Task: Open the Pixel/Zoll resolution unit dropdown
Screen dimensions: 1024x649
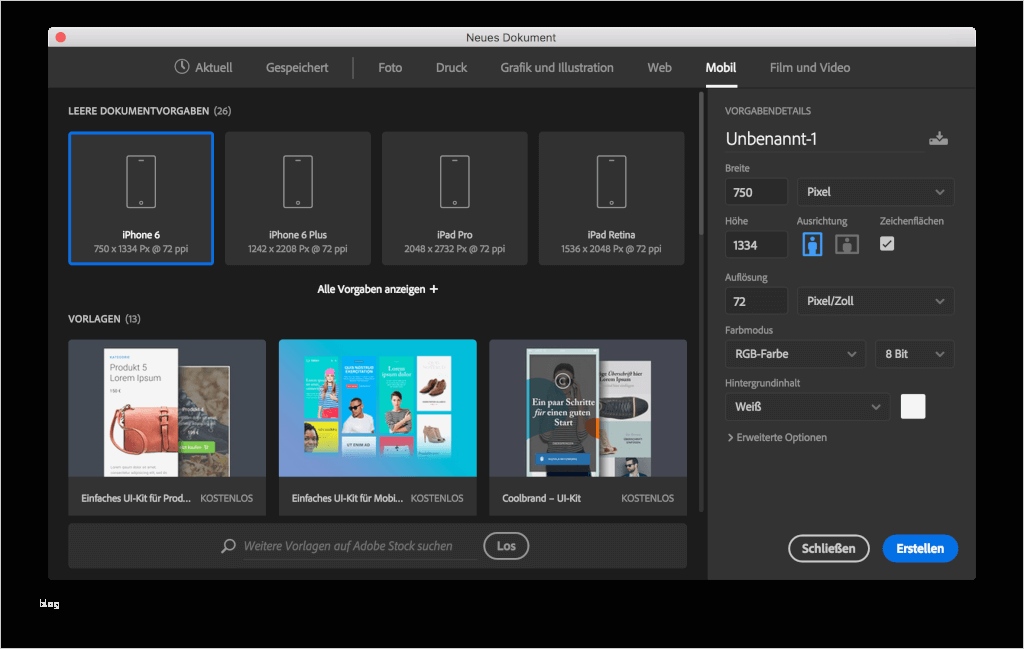Action: point(875,301)
